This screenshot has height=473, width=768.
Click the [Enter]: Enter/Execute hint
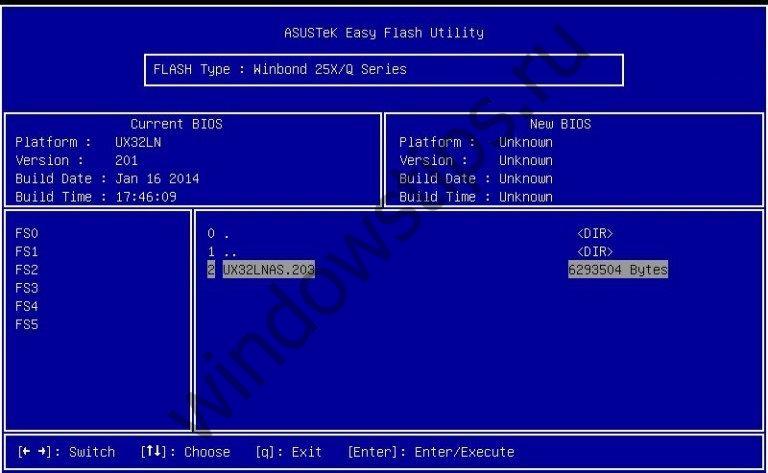431,451
